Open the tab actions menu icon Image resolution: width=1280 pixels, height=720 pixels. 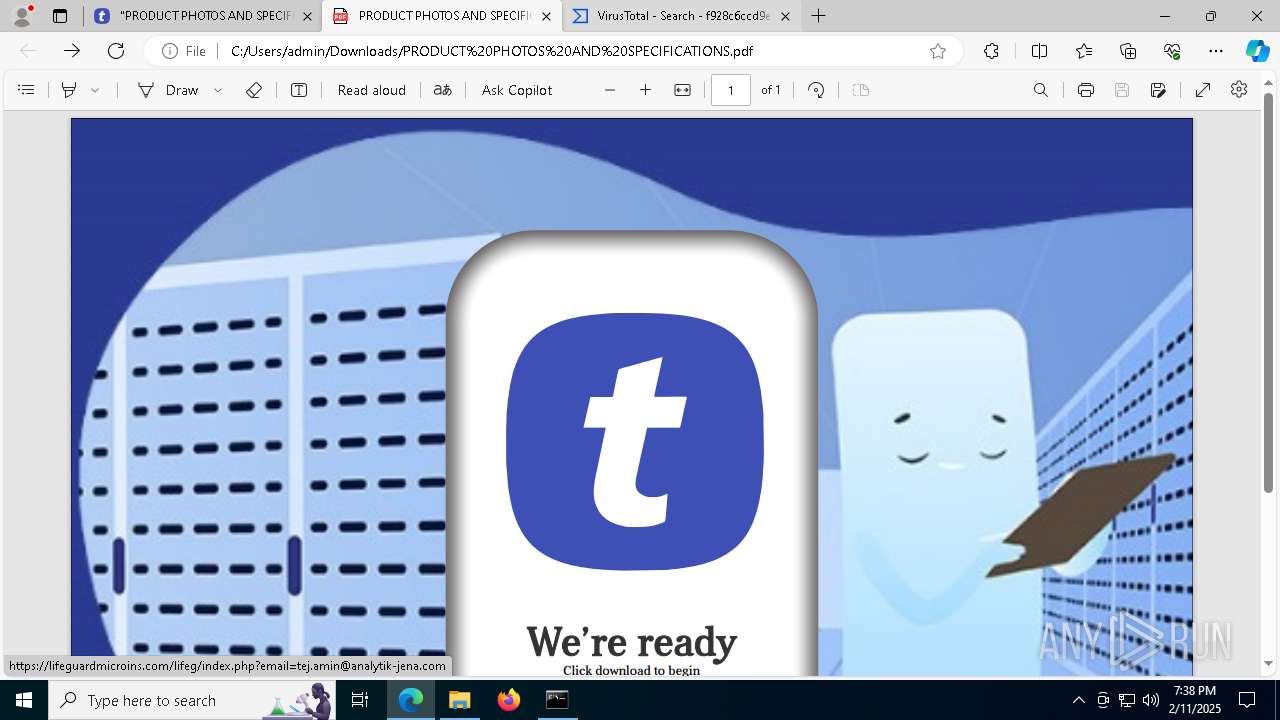pyautogui.click(x=60, y=16)
